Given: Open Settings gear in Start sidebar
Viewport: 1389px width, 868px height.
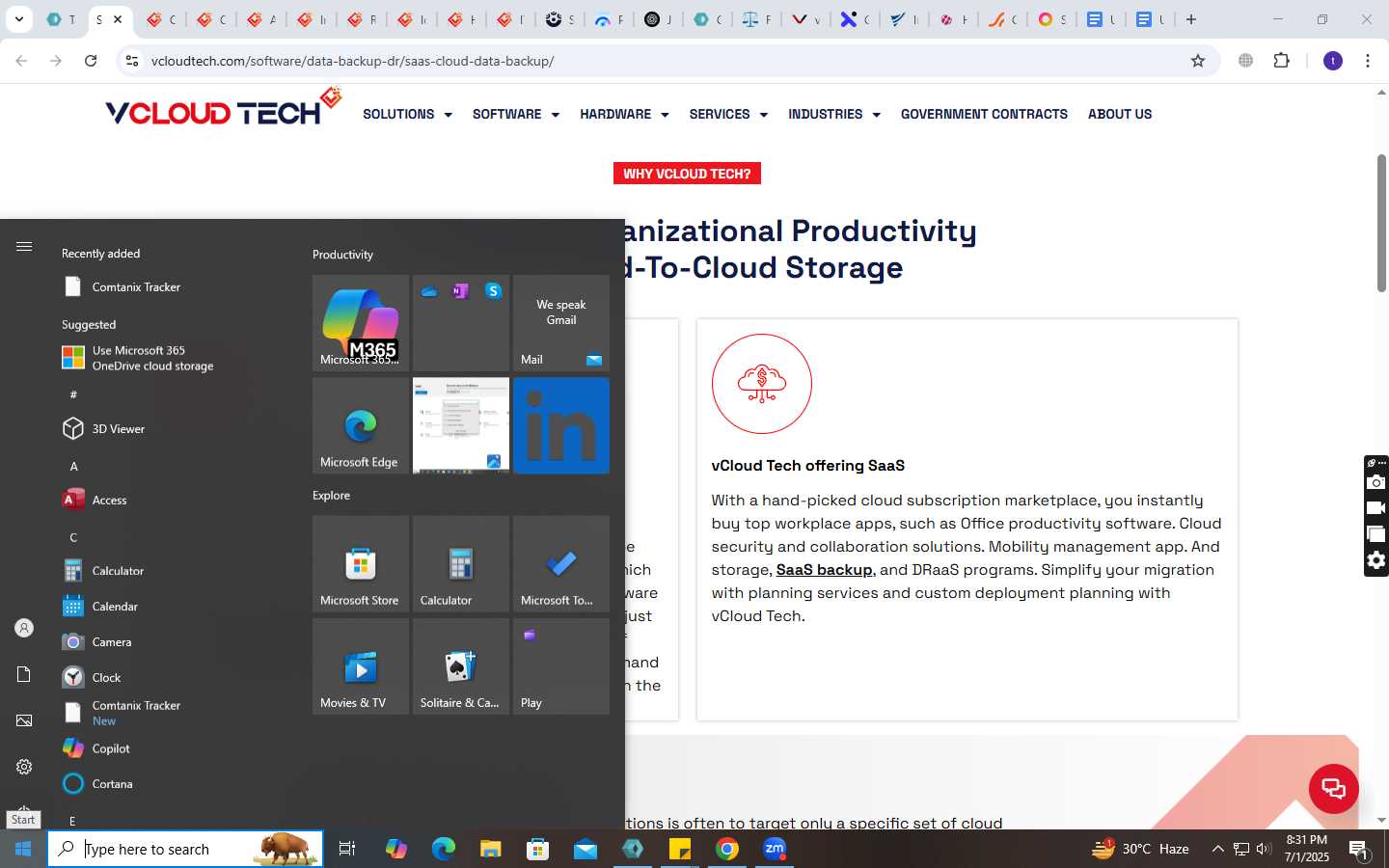Looking at the screenshot, I should tap(24, 767).
